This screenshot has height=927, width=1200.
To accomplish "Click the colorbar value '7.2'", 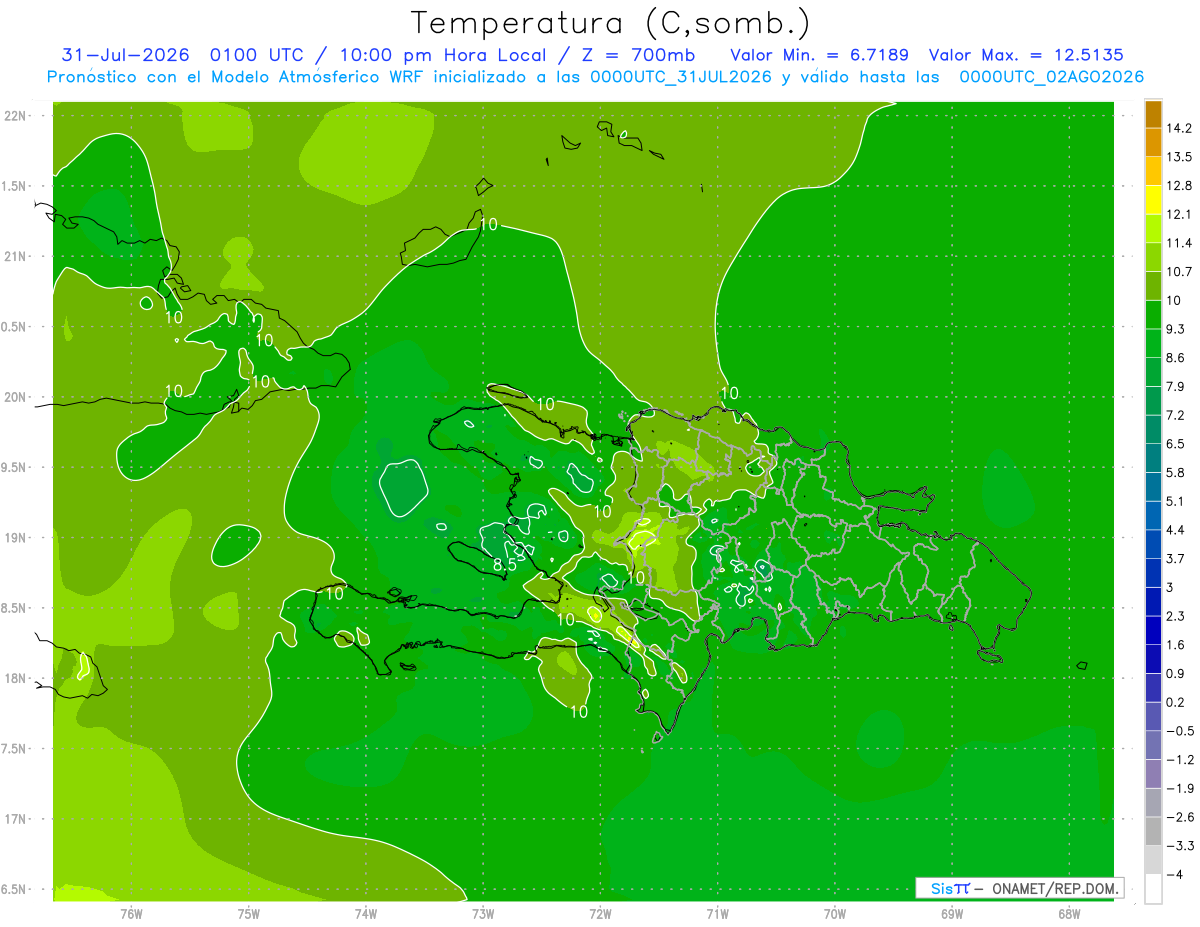I will [1176, 415].
